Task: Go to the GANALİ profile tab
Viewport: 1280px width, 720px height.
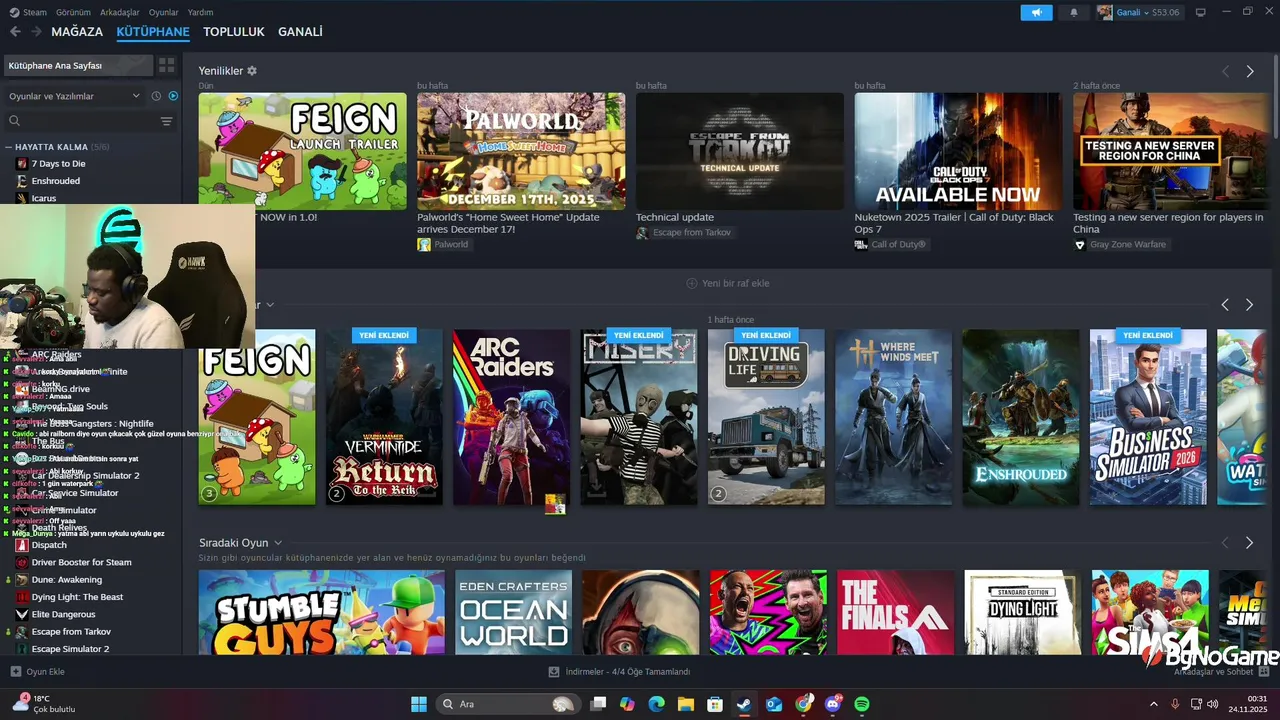Action: [x=300, y=32]
